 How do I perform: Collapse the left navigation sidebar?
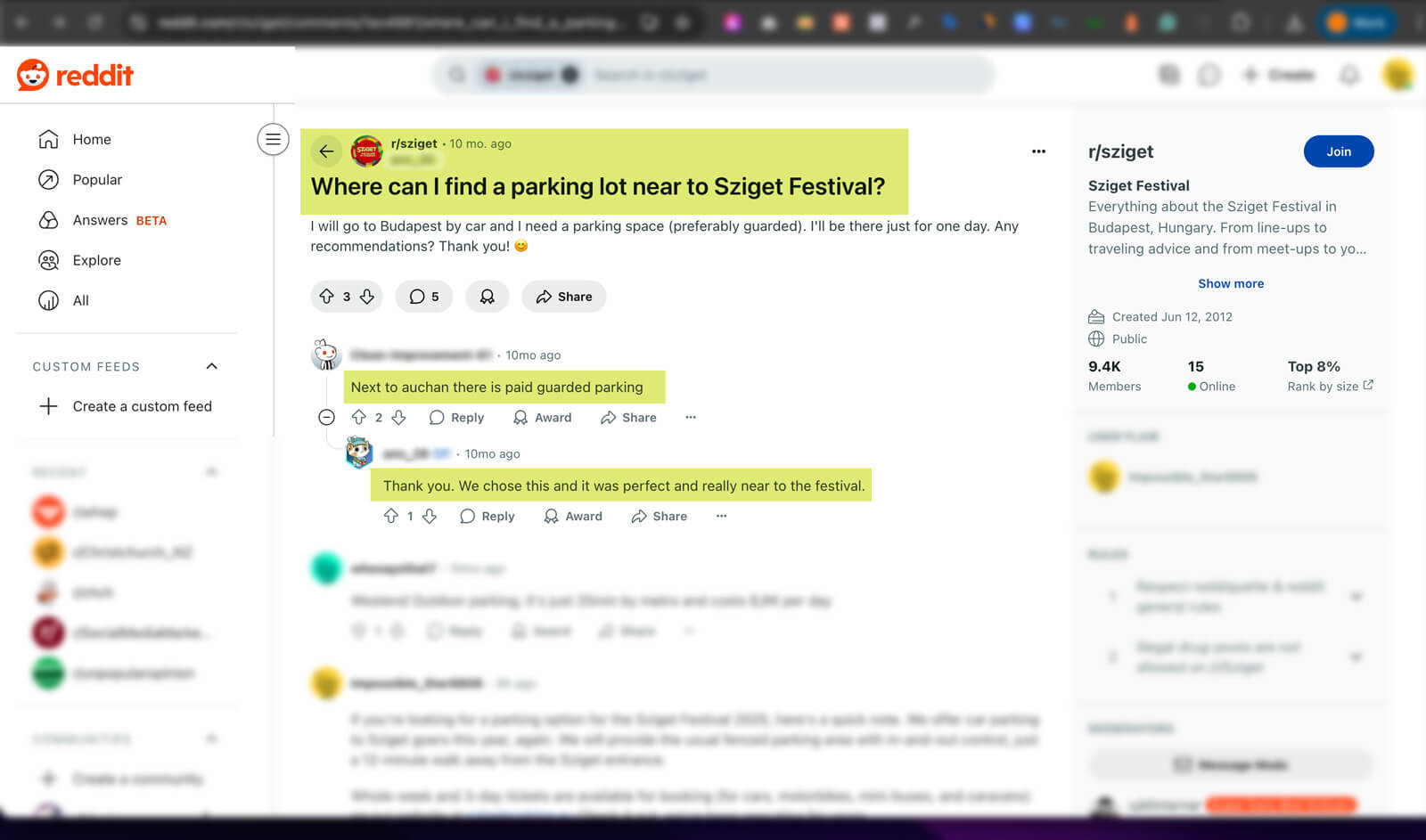coord(273,139)
